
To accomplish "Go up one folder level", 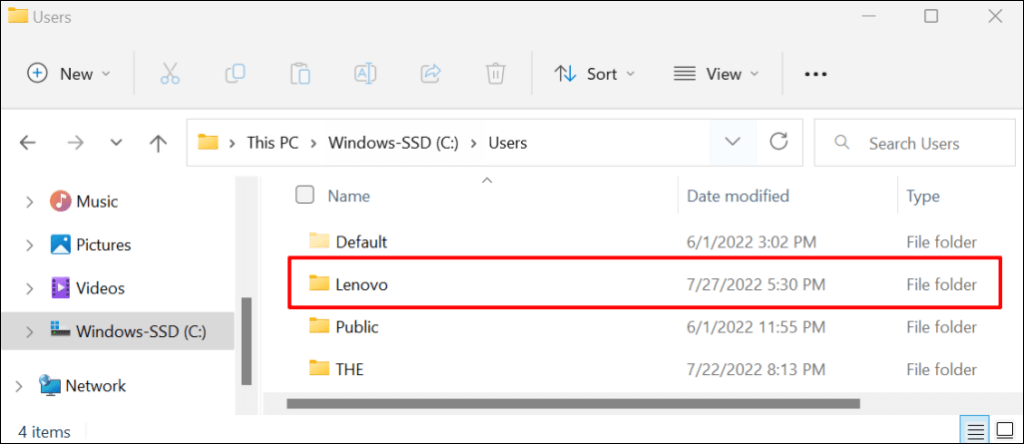I will (158, 143).
